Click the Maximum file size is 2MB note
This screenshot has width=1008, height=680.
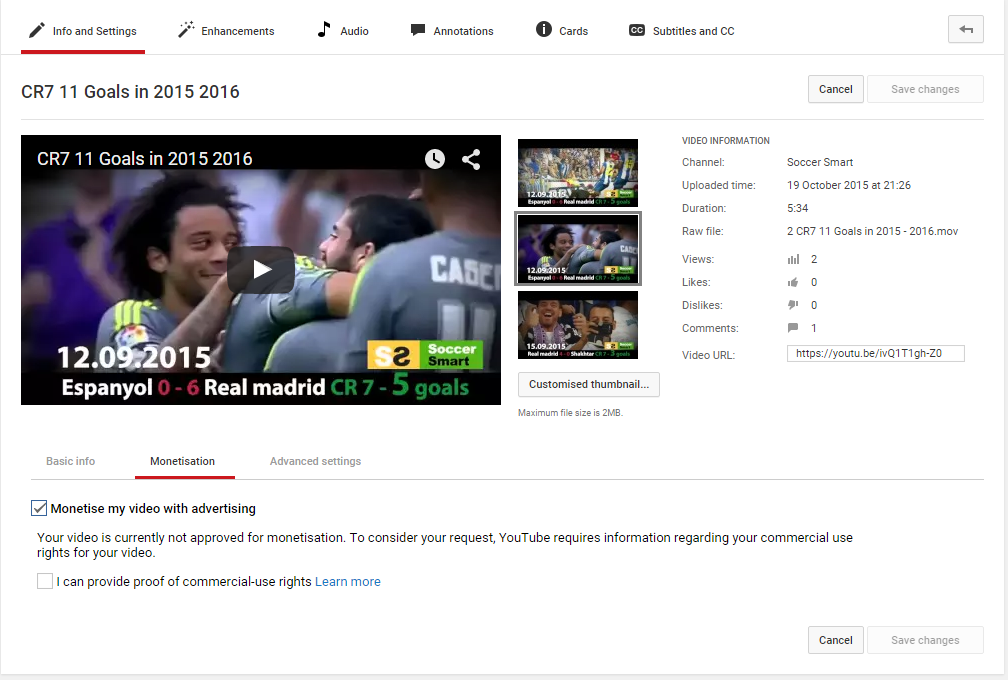(570, 413)
